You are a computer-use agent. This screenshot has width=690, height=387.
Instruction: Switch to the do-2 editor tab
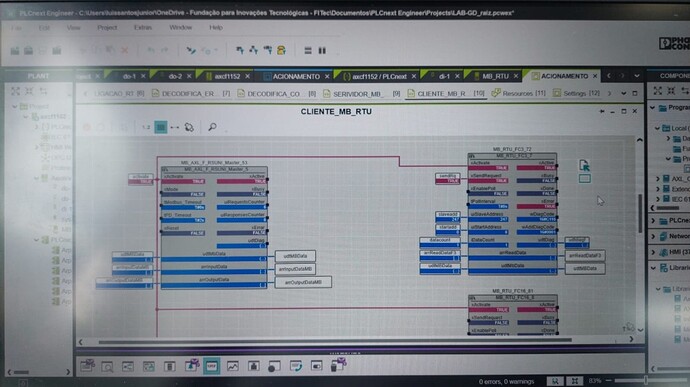tap(175, 76)
